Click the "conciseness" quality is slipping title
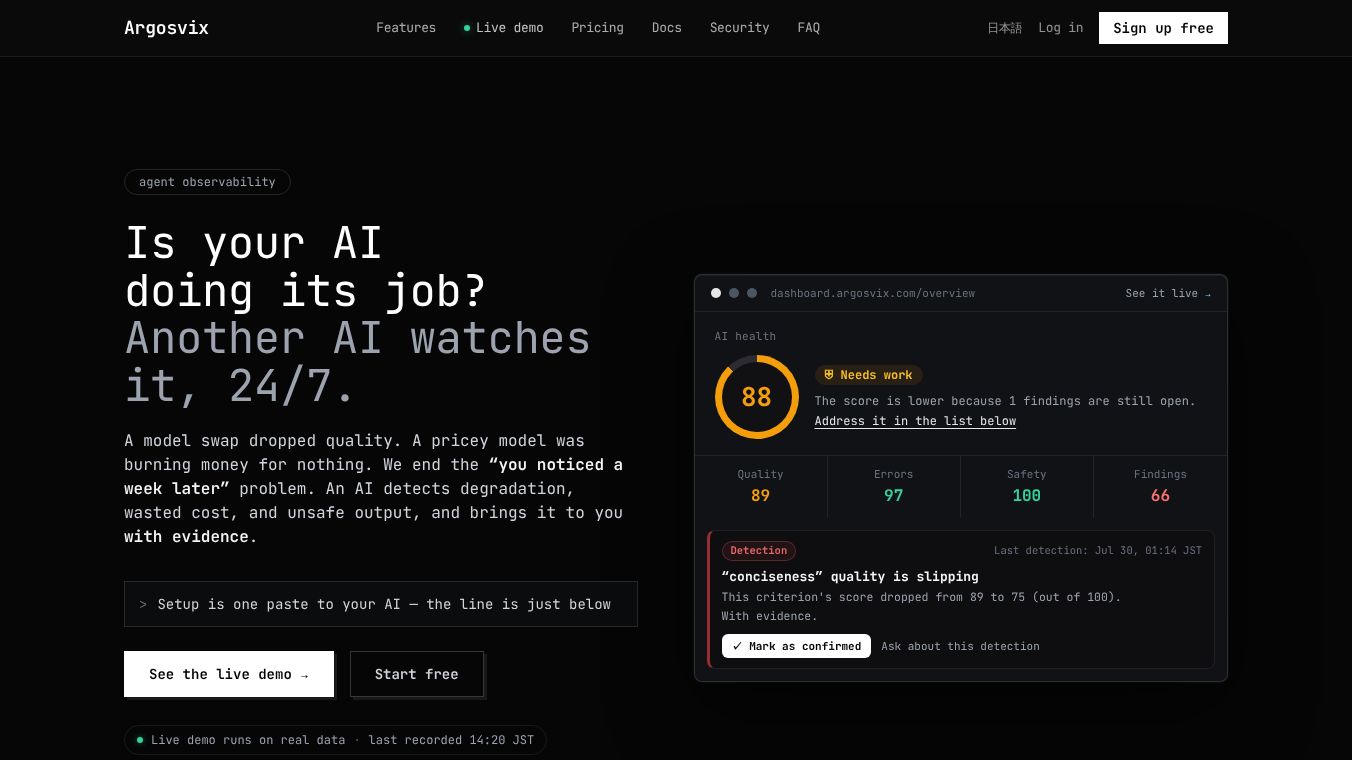This screenshot has height=760, width=1352. 850,576
